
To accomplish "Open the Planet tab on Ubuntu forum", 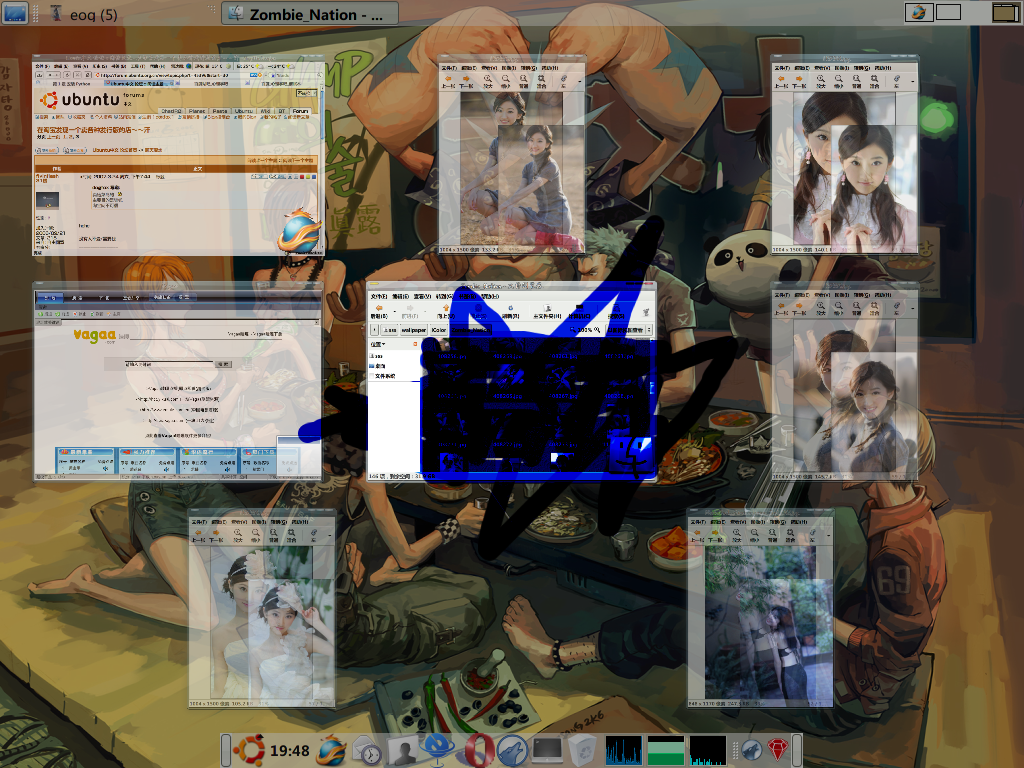I will [x=197, y=112].
